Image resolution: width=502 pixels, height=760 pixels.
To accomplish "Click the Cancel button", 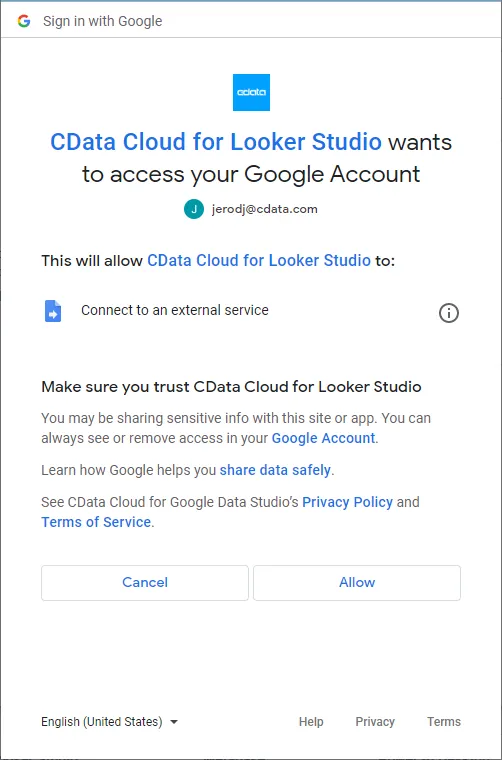I will [x=145, y=583].
